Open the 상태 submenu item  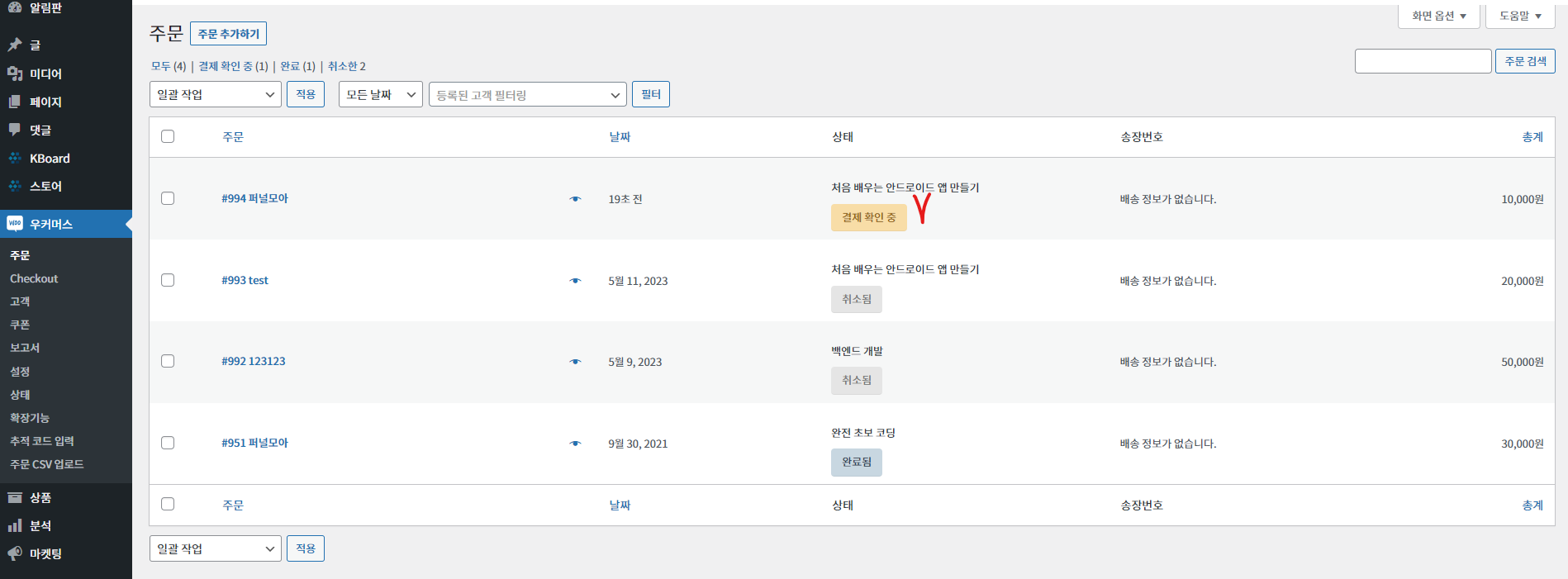[20, 395]
